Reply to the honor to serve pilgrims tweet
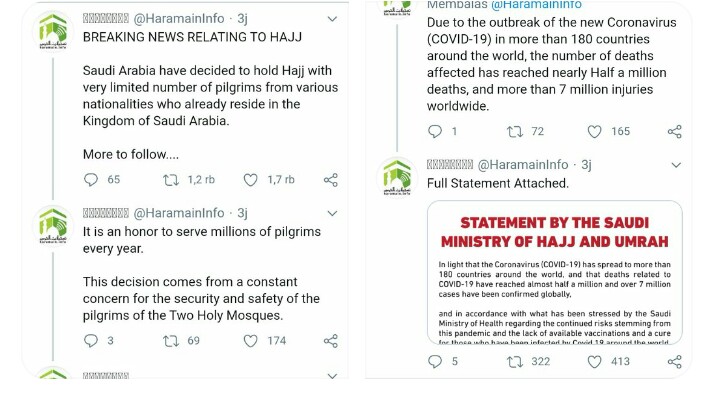Screen dimensions: 713x394 click(x=91, y=341)
